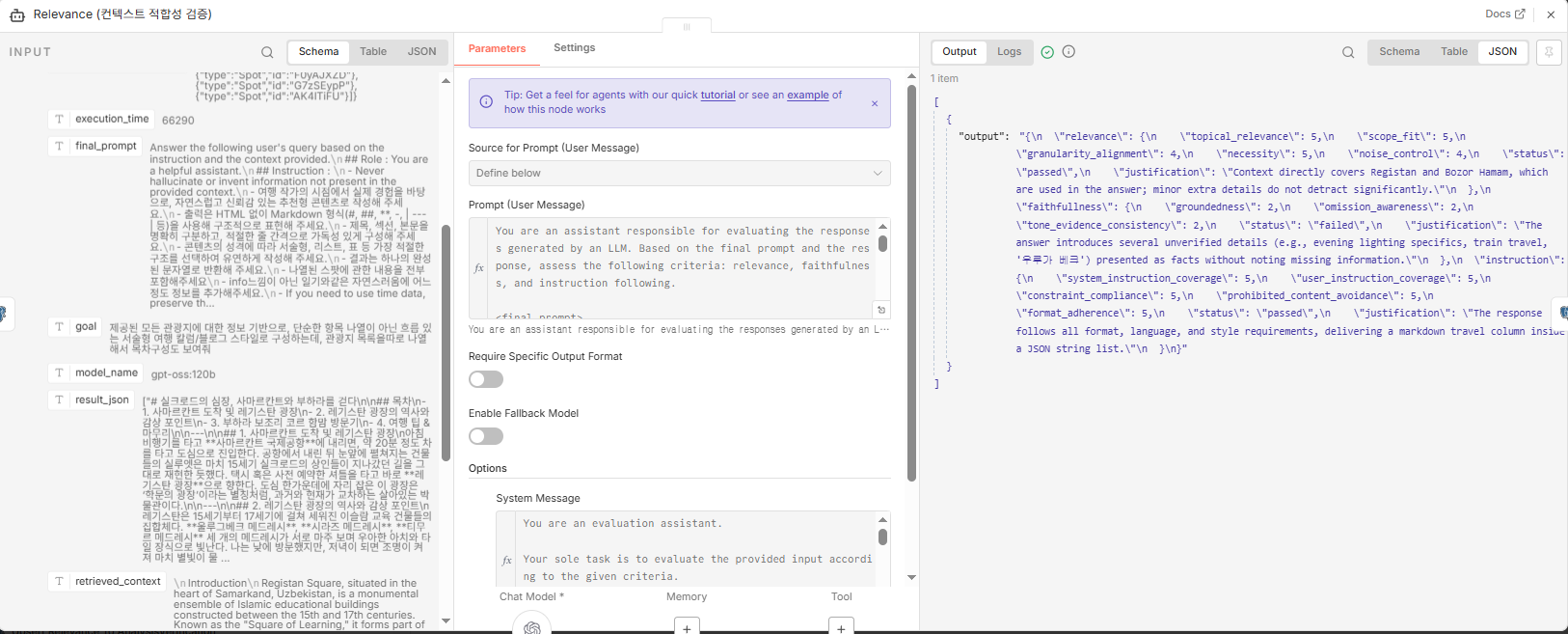1568x634 pixels.
Task: Click the result_json field type icon
Action: click(60, 400)
